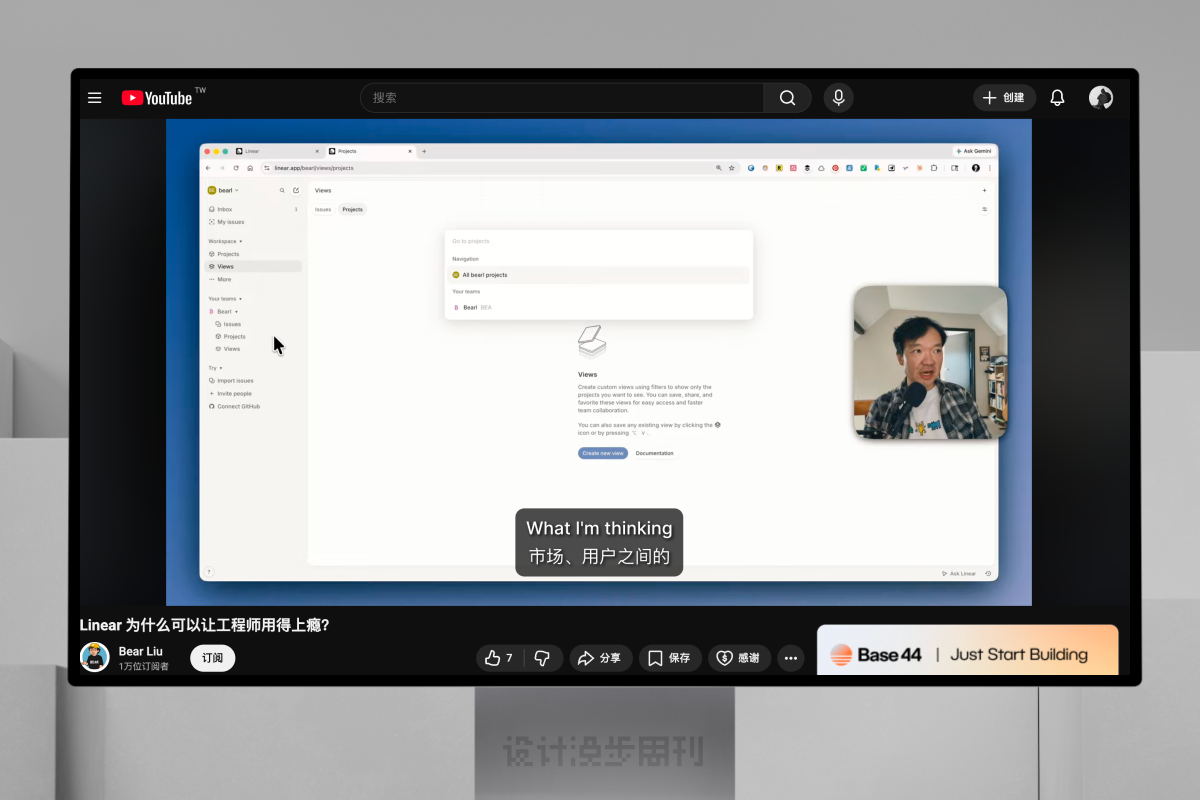Viewport: 1200px width, 800px height.
Task: Open Bear Liu channel avatar
Action: point(95,657)
